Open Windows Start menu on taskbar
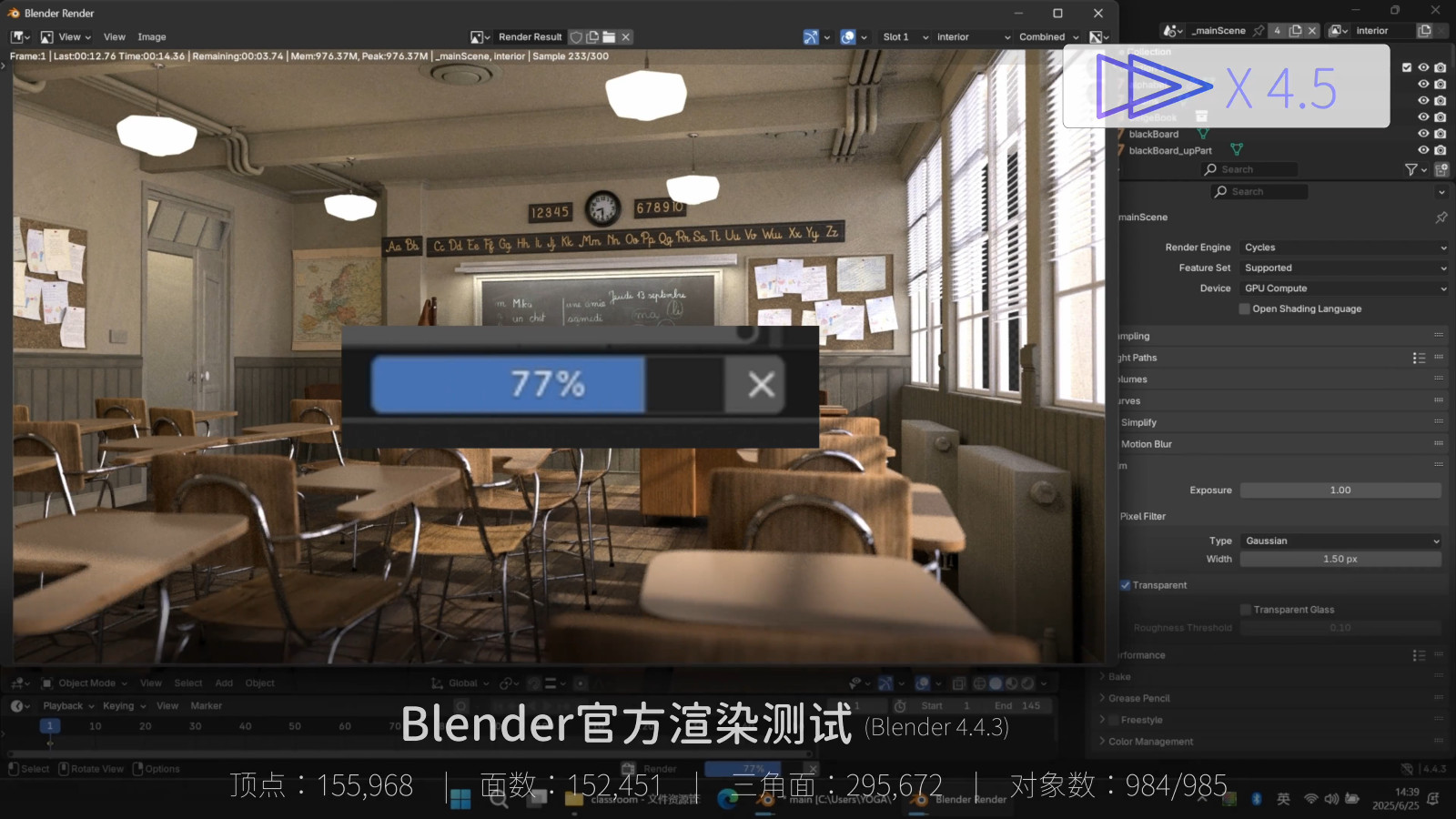 click(x=460, y=800)
